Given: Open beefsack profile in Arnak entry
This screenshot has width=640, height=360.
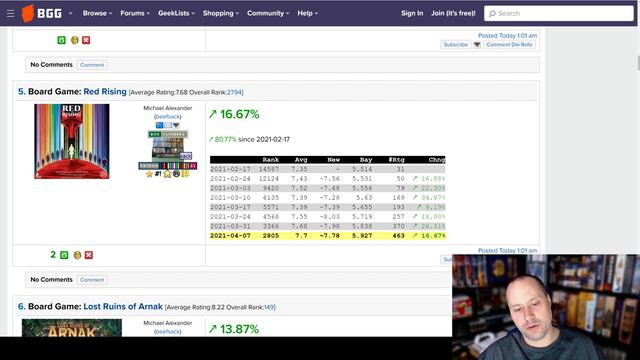Looking at the screenshot, I should coord(168,332).
